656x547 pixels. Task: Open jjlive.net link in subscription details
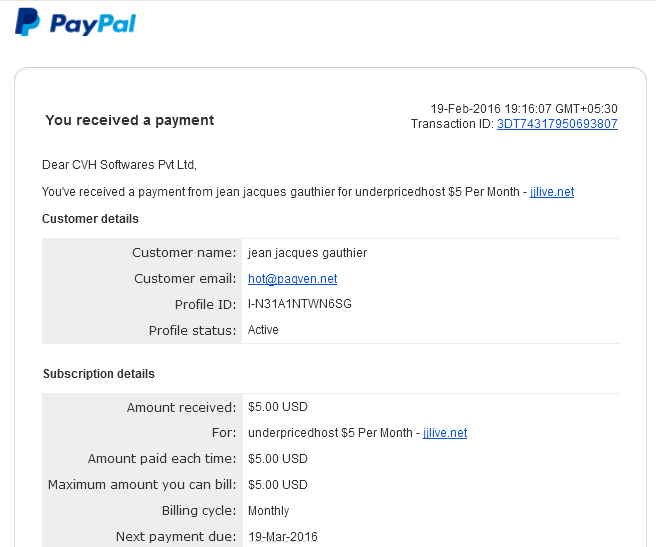(445, 433)
